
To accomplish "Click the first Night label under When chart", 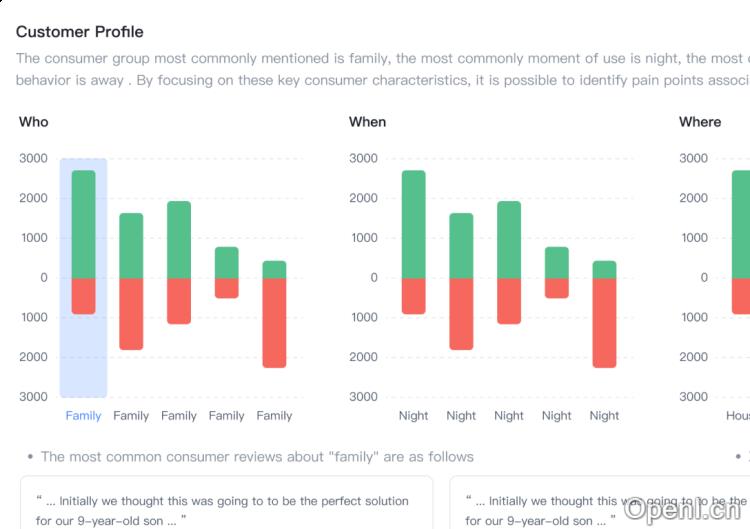I will pyautogui.click(x=413, y=416).
